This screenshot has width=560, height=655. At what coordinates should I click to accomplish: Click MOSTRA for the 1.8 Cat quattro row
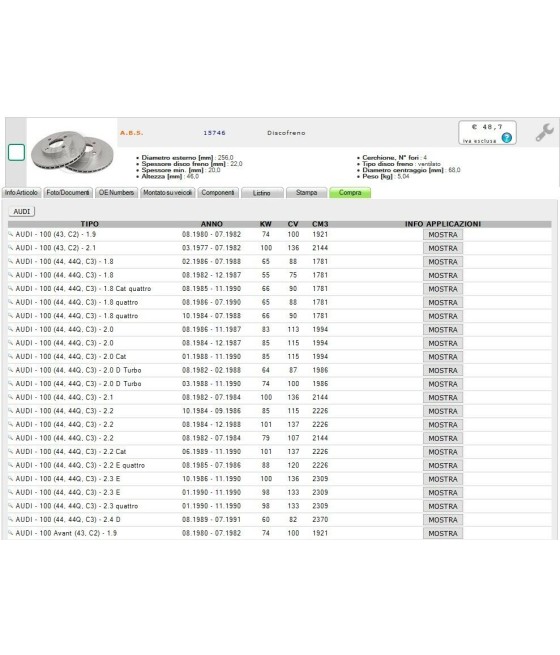[x=443, y=289]
